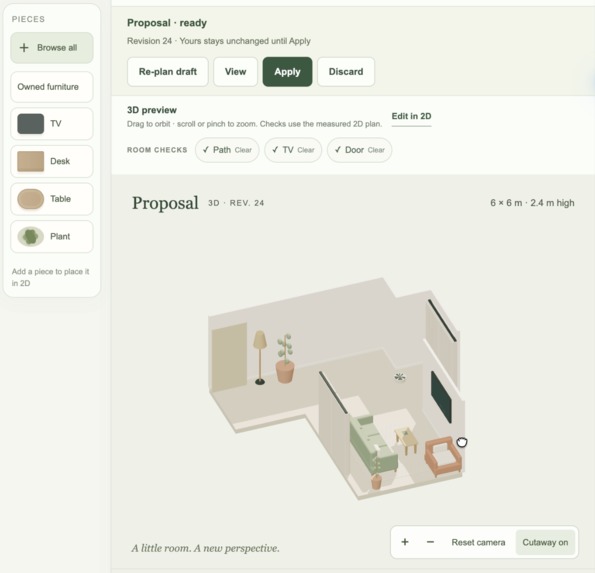Click the floor lamp in the 3D room
This screenshot has height=573, width=595.
(x=260, y=357)
